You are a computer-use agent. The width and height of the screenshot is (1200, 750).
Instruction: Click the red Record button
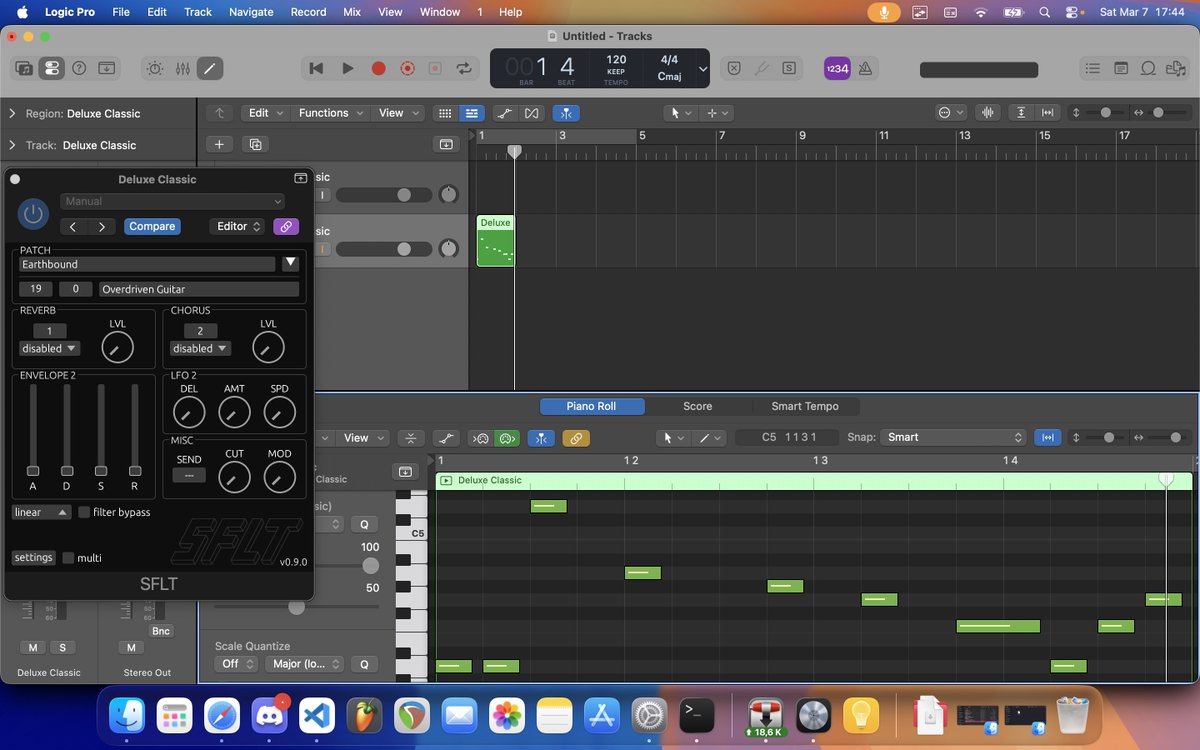pyautogui.click(x=378, y=69)
